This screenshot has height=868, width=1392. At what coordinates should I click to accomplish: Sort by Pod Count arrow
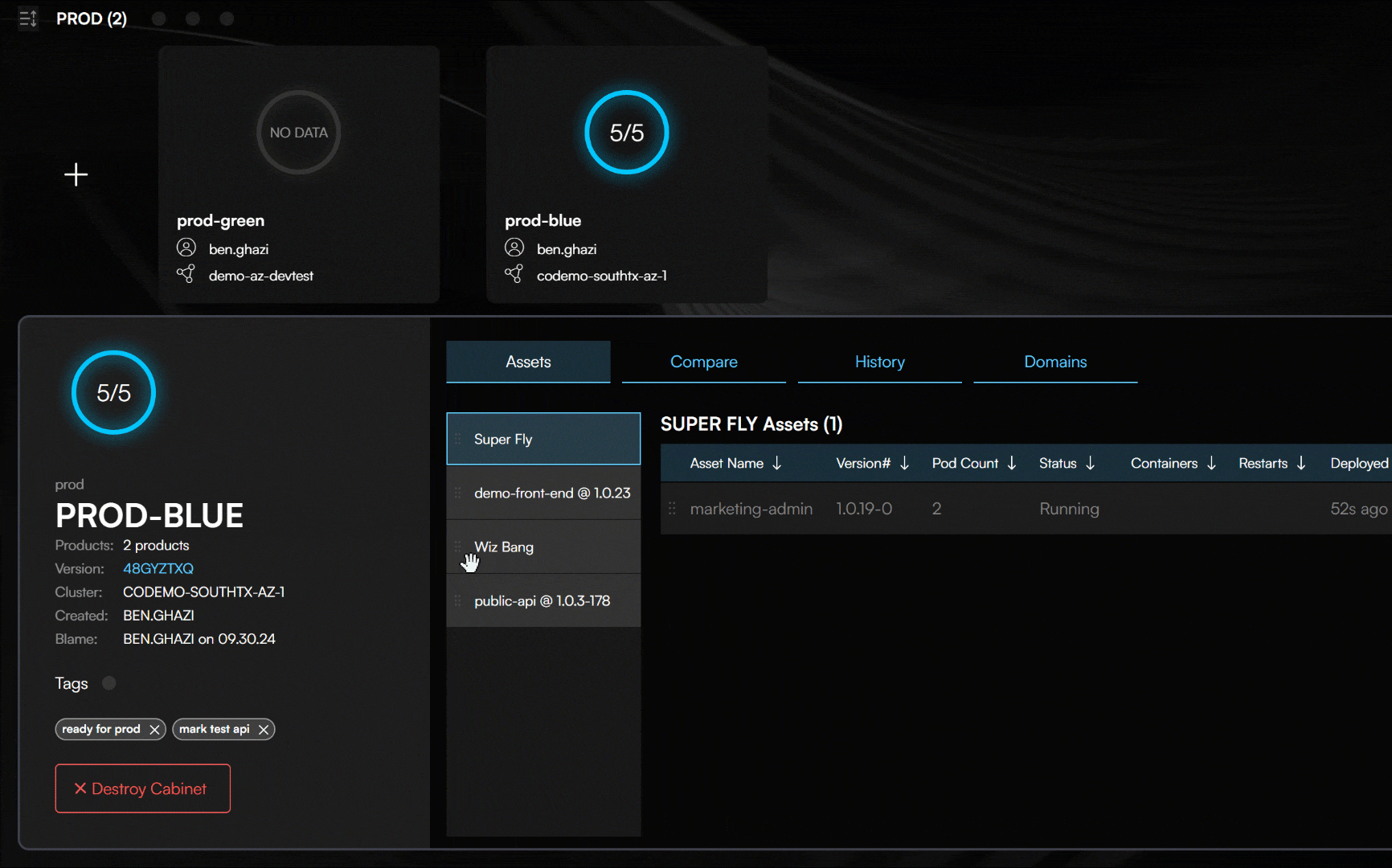click(1012, 463)
